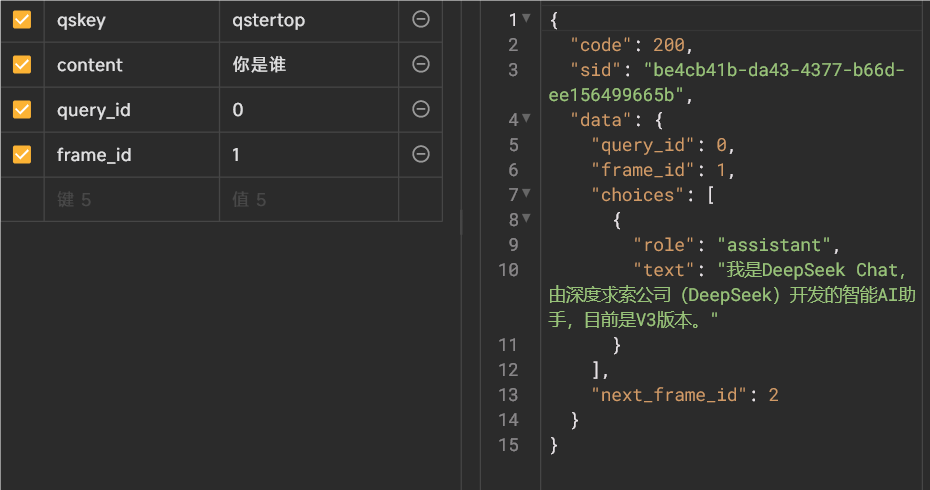This screenshot has height=490, width=930.
Task: Edit the 你是谁 value cell
Action: pyautogui.click(x=309, y=65)
